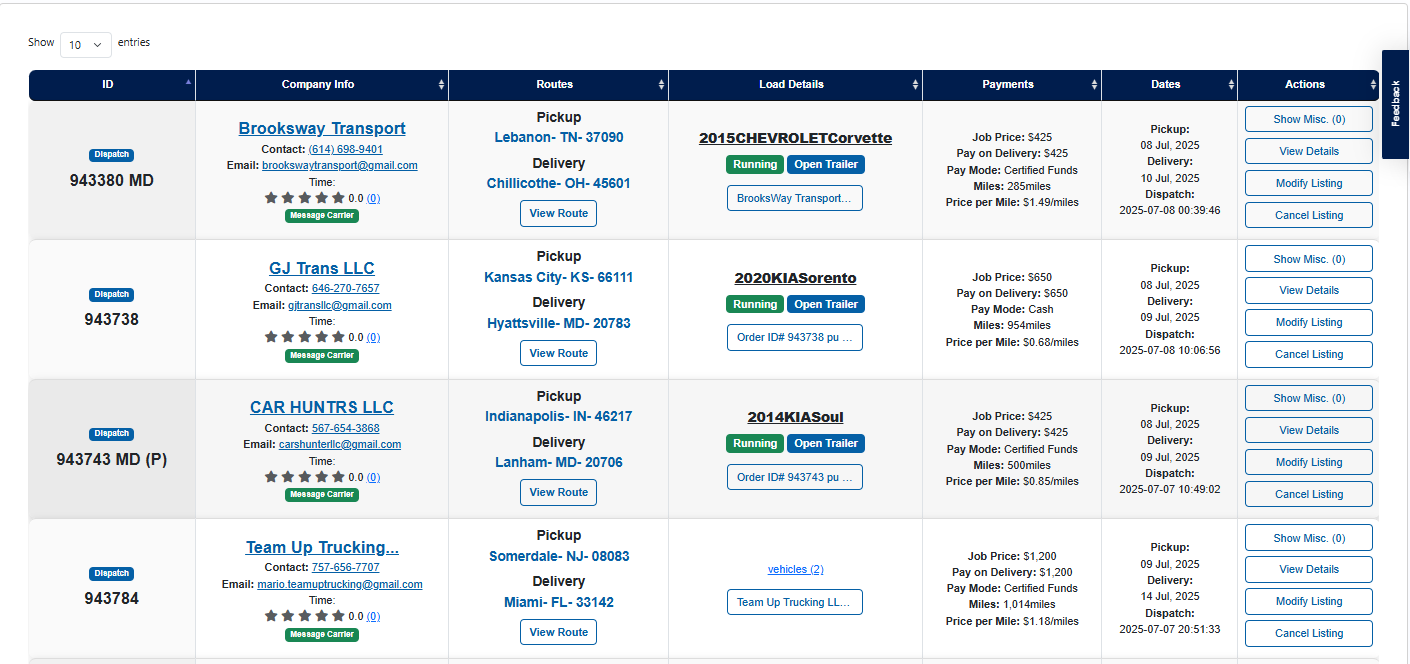This screenshot has height=664, width=1410.
Task: Email mario.teamuptrucking@gmail.com
Action: (x=340, y=584)
